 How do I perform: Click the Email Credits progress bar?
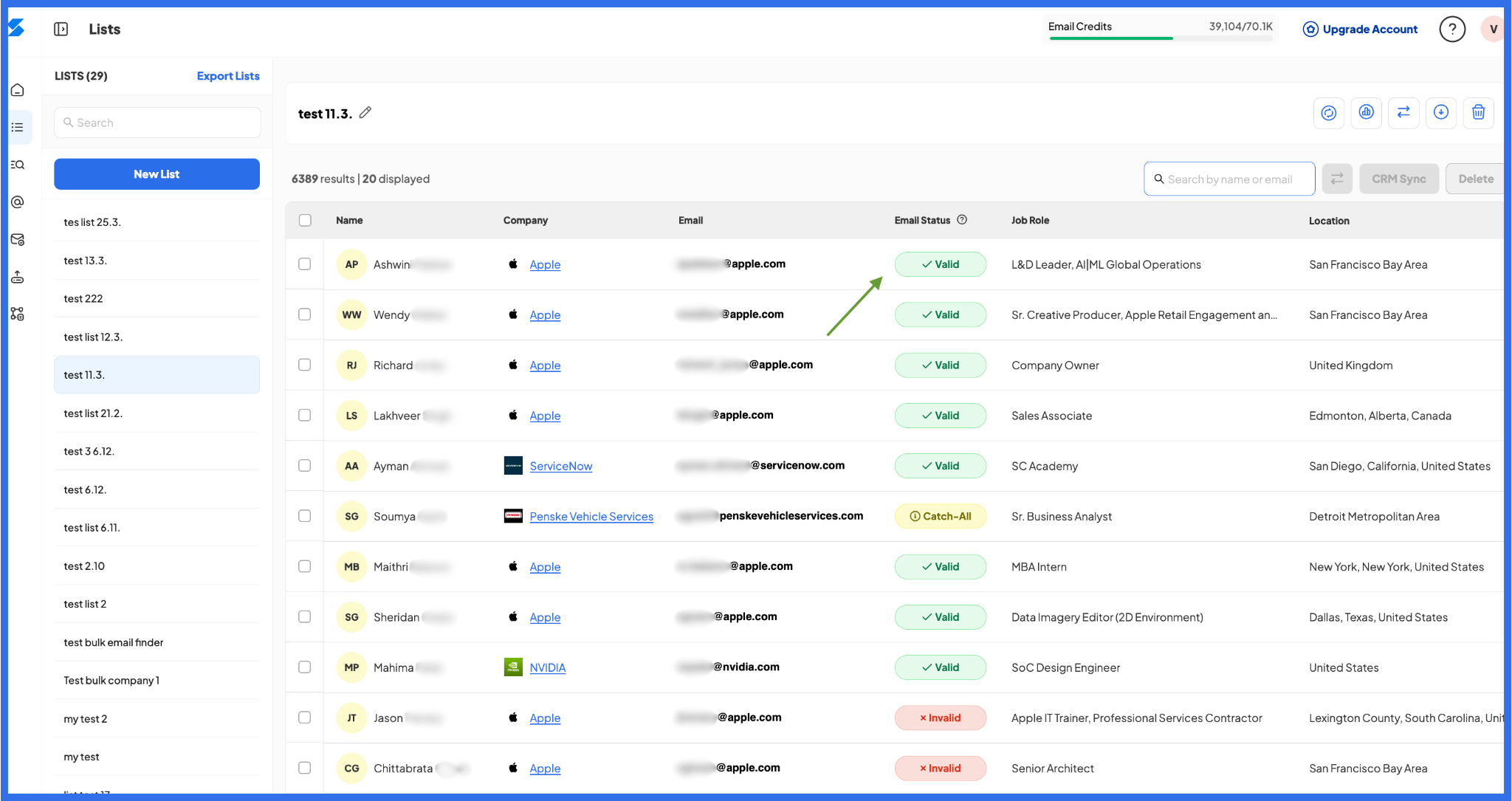pyautogui.click(x=1161, y=38)
